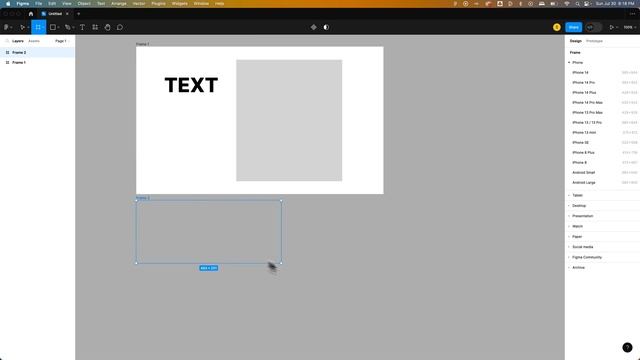Select the Text tool

(x=82, y=27)
